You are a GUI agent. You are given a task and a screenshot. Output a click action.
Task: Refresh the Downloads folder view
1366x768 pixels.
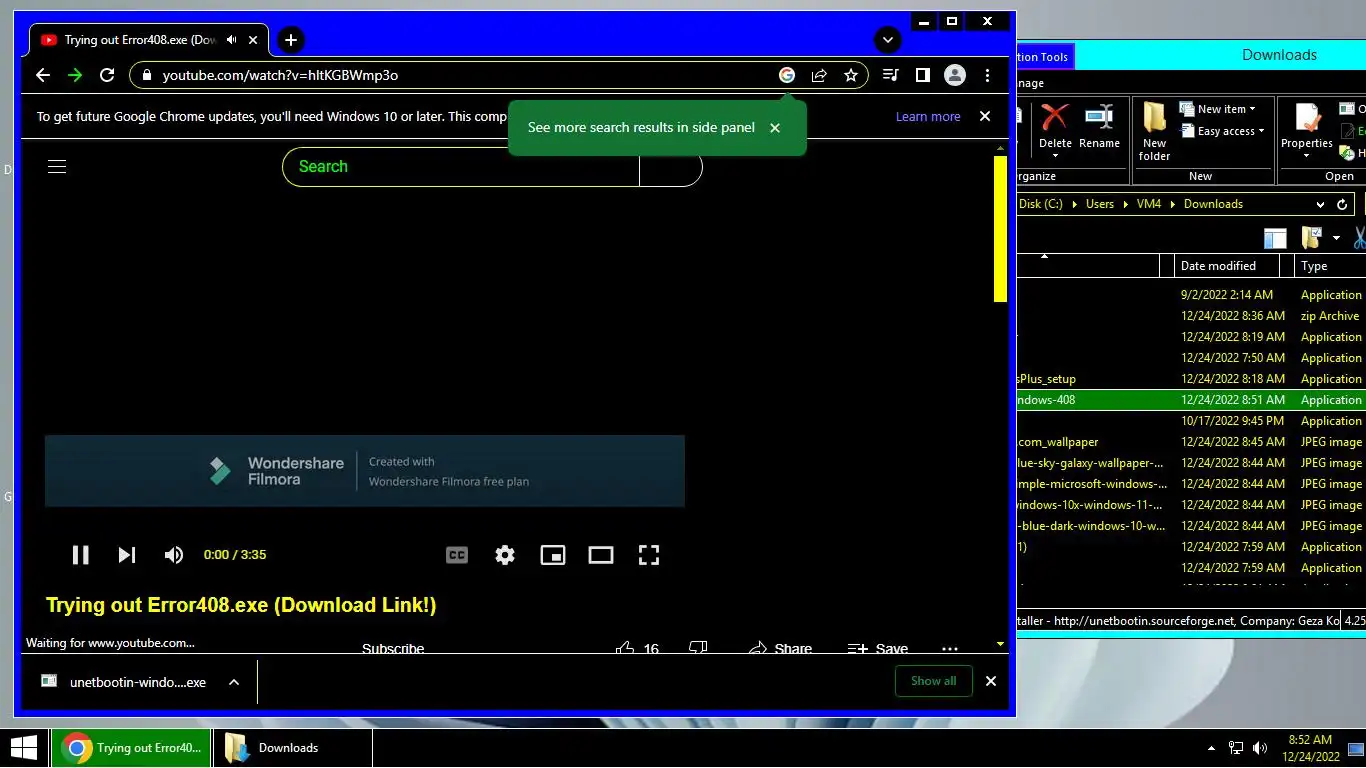1342,204
